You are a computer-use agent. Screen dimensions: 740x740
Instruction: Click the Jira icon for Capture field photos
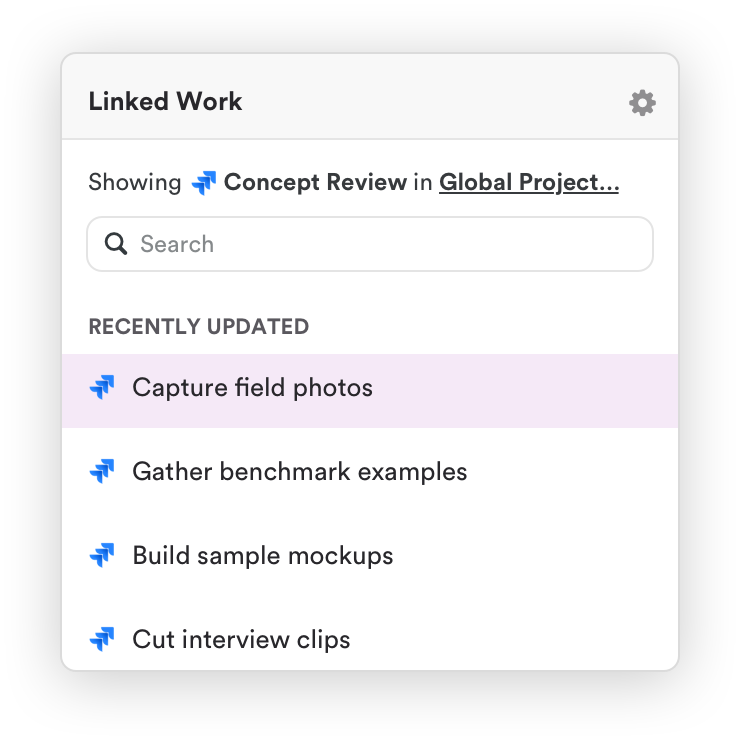102,388
